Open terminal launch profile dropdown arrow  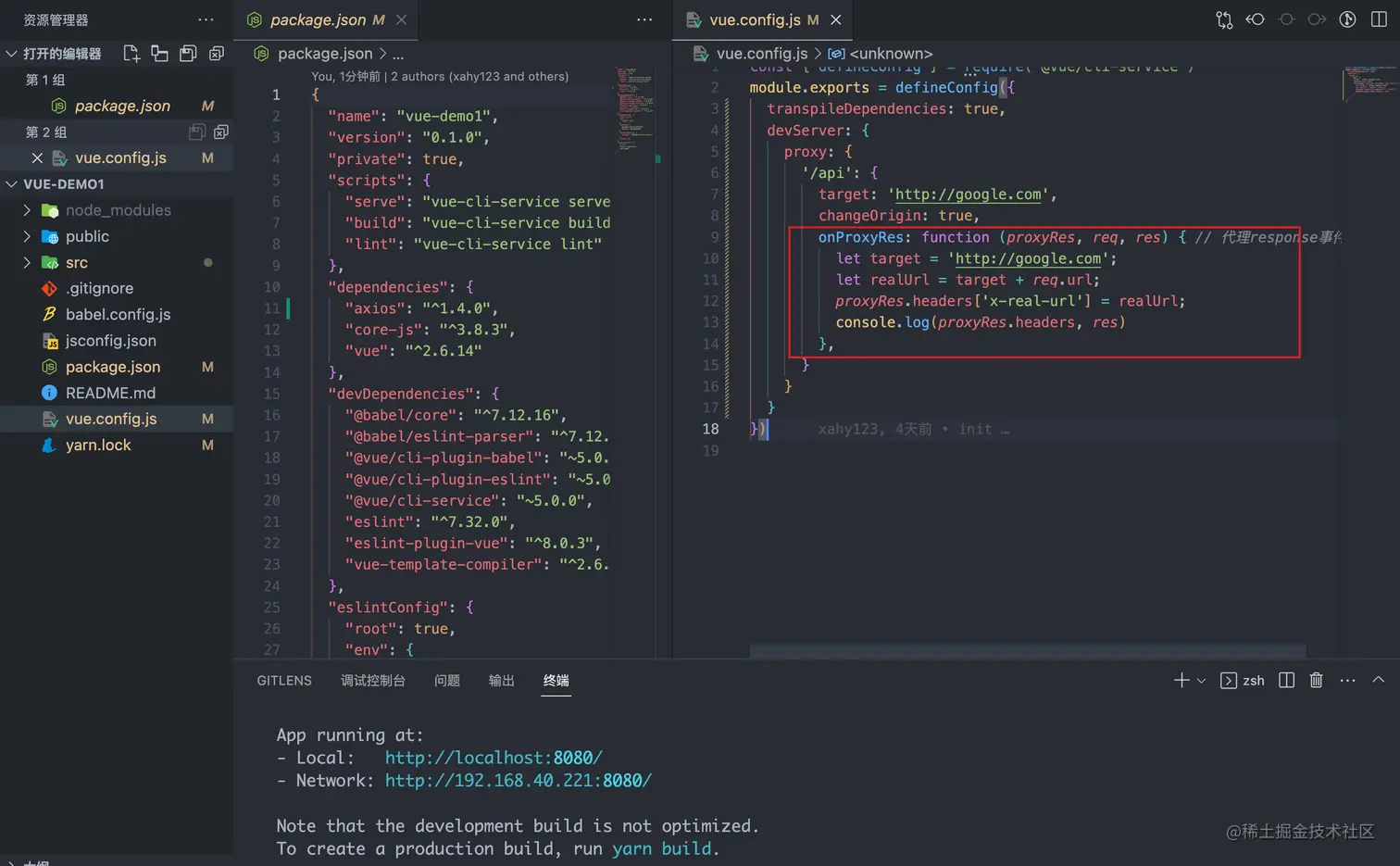pos(1201,681)
